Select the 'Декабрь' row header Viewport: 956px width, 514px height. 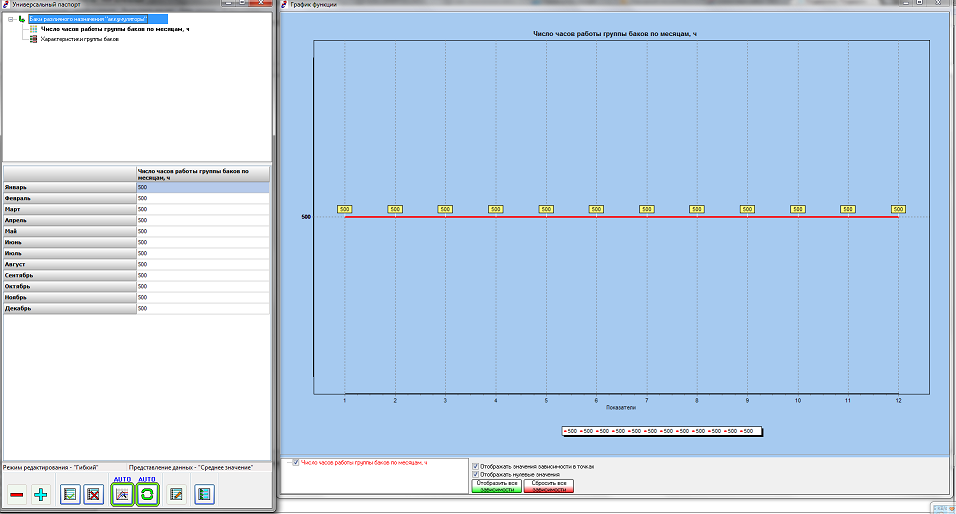(x=70, y=309)
